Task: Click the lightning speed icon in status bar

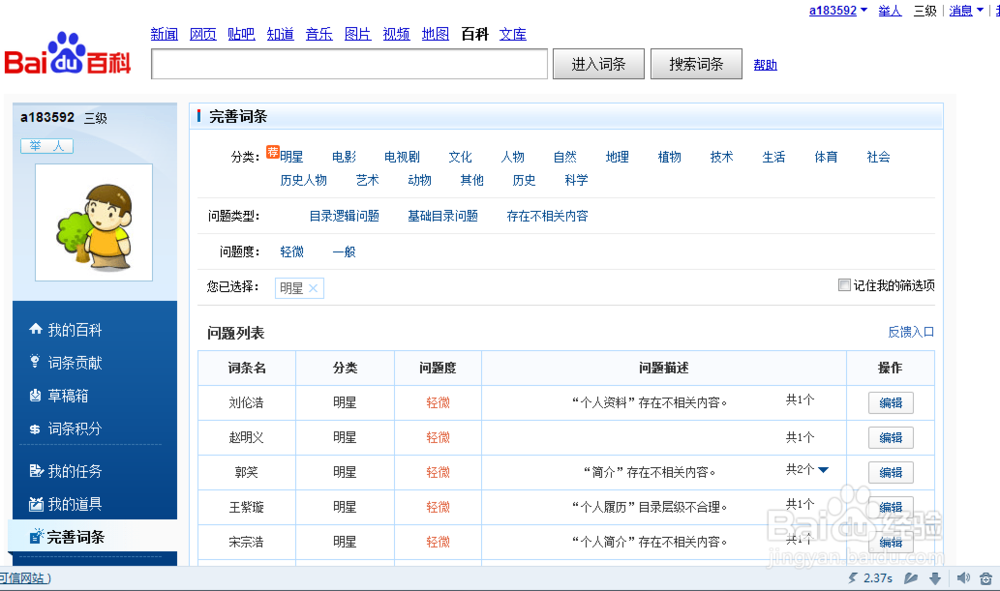Action: coord(853,578)
